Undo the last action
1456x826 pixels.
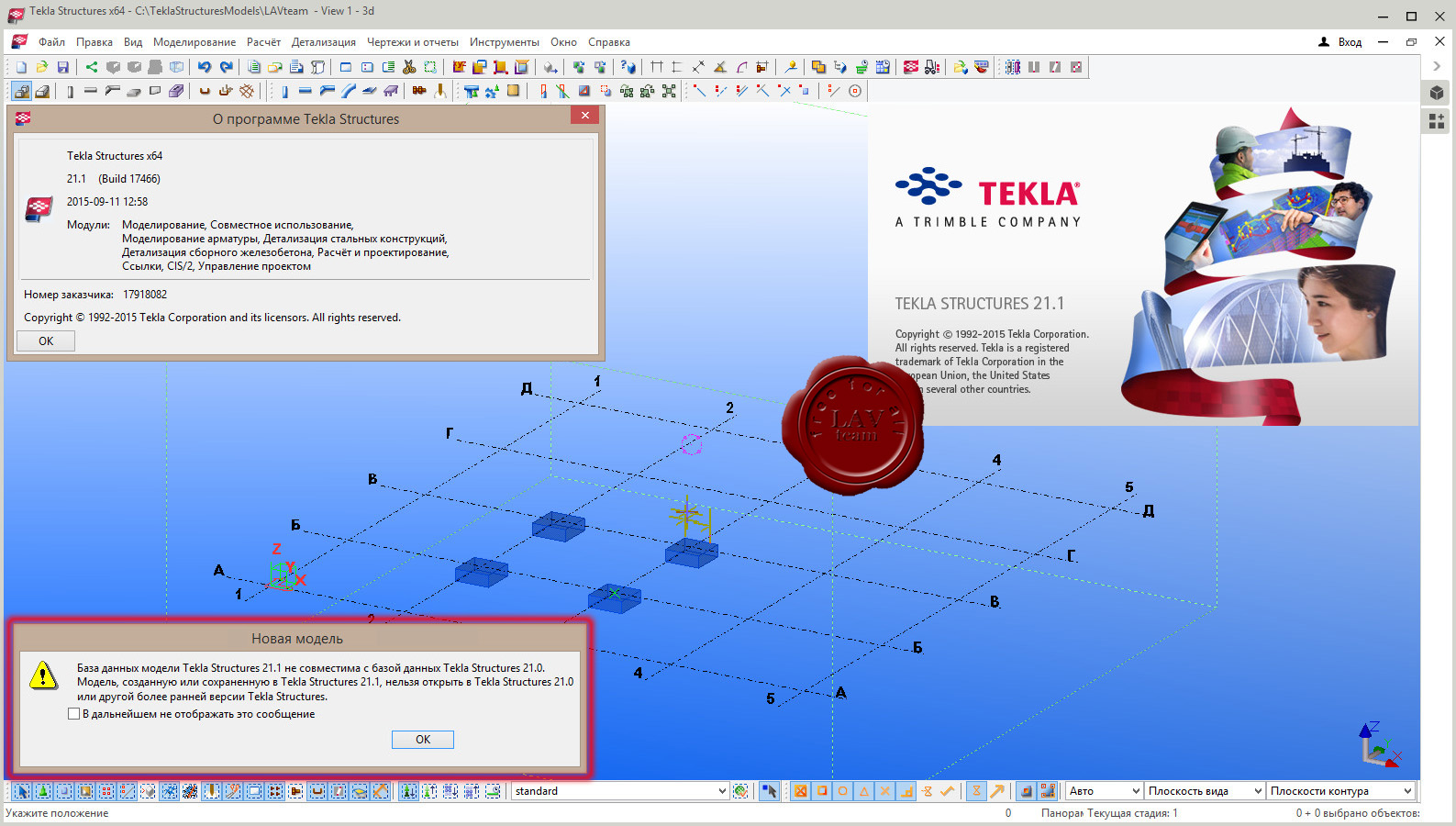tap(204, 67)
